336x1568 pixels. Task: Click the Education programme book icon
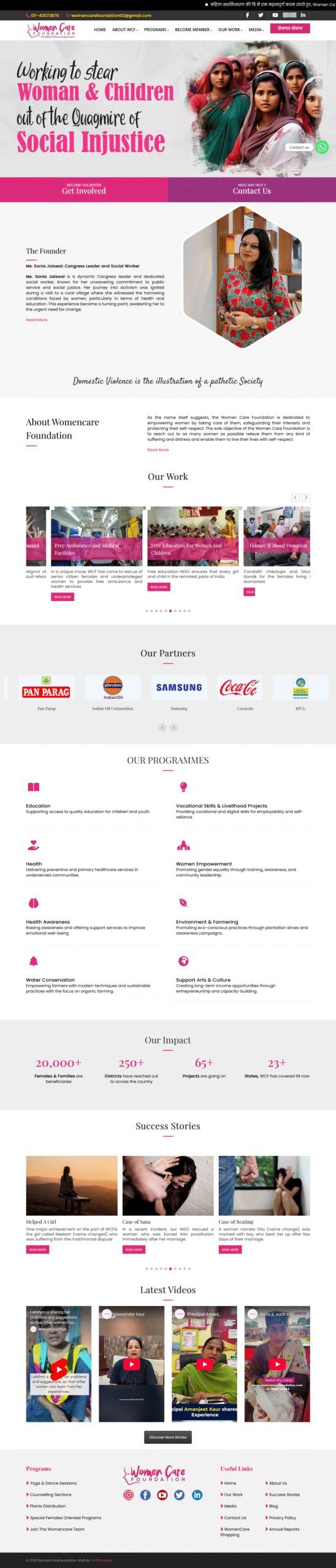pos(34,786)
